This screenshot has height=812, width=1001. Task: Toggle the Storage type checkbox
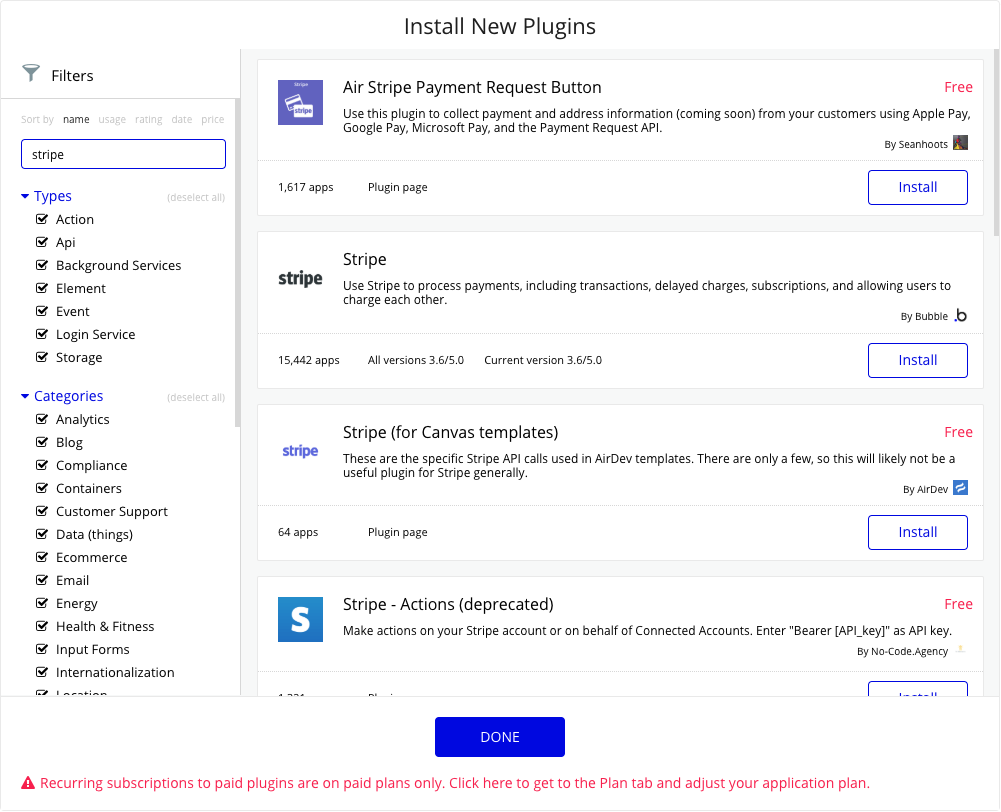(x=42, y=357)
